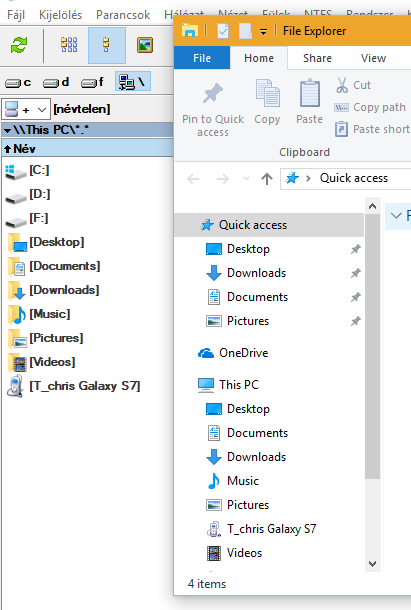Click the Copy button in Clipboard group
411x610 pixels.
pos(267,102)
